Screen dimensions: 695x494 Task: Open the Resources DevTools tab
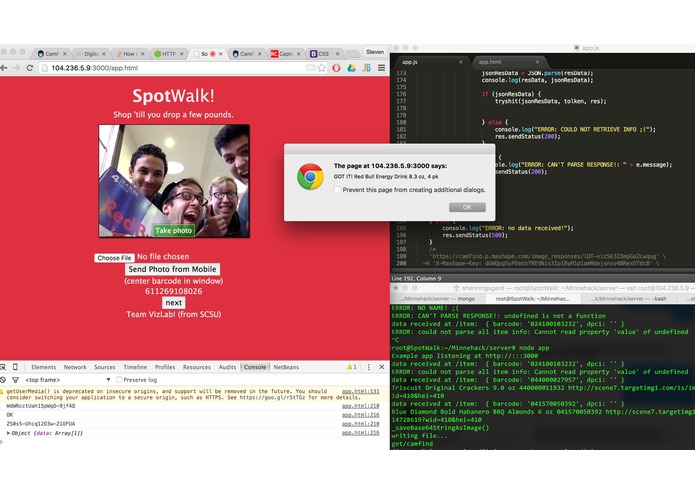(x=197, y=367)
